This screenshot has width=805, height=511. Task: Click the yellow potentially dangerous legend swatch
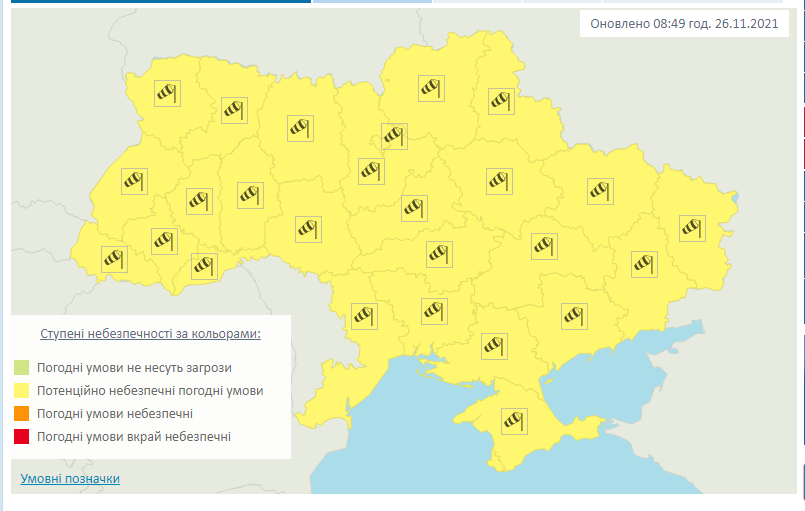point(22,391)
